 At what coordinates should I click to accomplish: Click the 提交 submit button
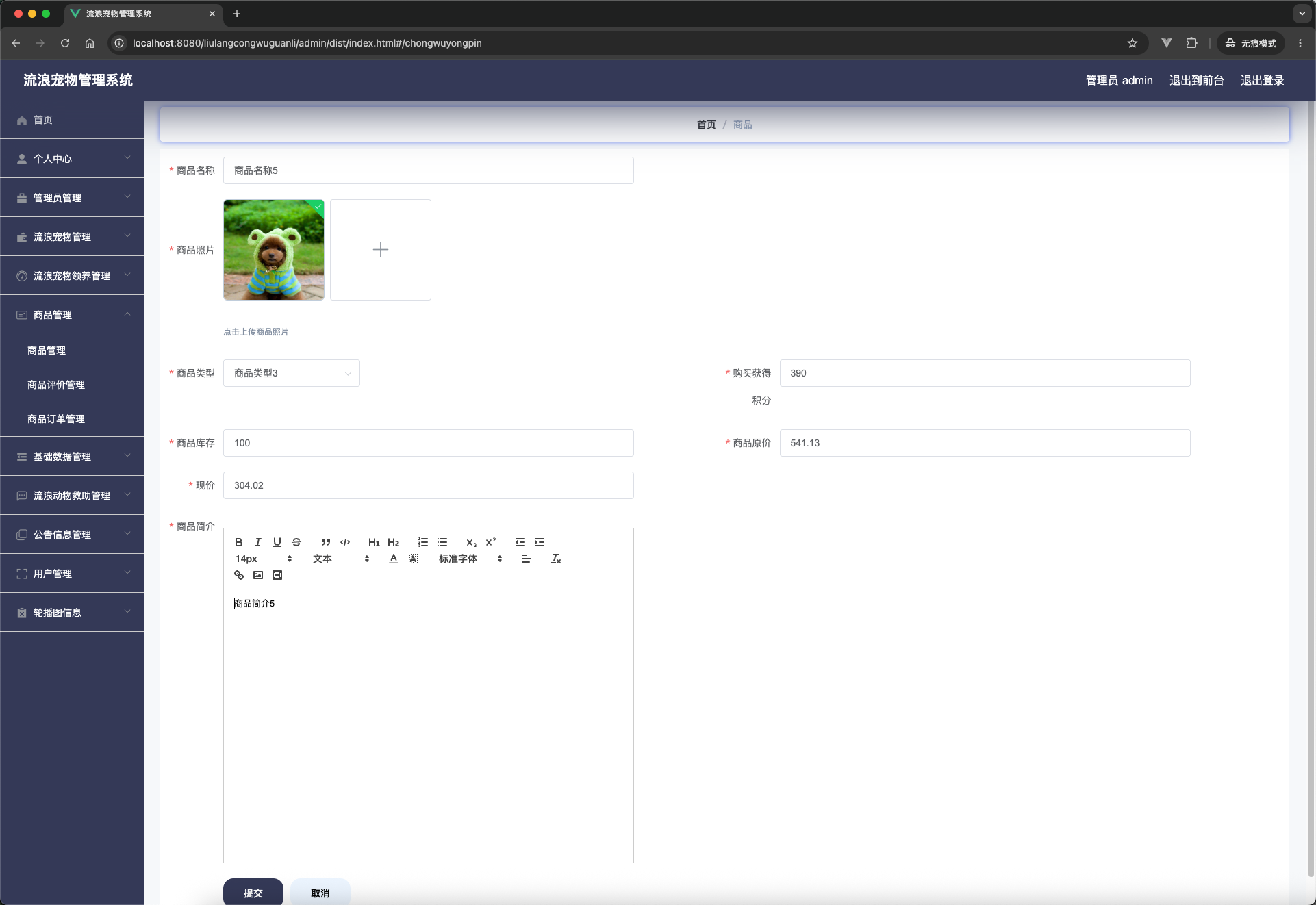click(253, 892)
